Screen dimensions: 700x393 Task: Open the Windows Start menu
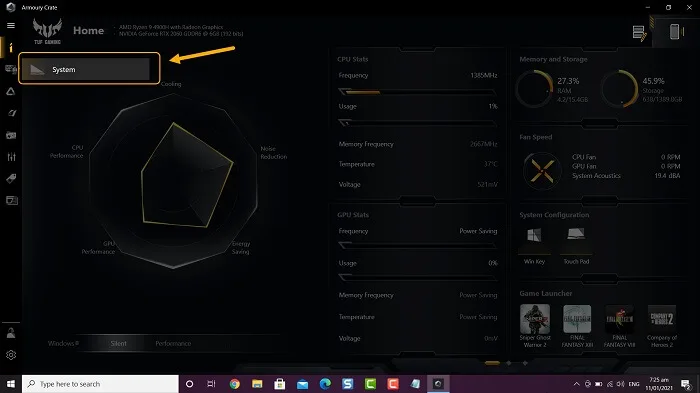11,384
